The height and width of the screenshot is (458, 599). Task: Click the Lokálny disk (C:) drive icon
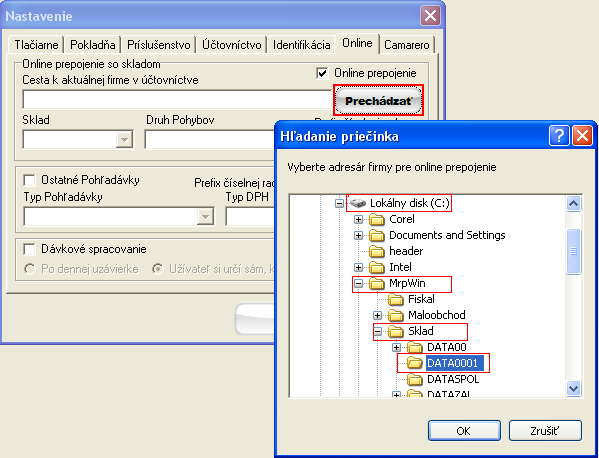tap(358, 203)
